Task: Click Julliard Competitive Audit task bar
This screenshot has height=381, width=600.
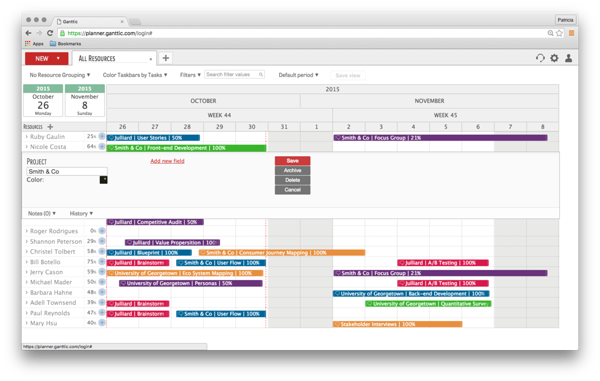Action: 155,222
